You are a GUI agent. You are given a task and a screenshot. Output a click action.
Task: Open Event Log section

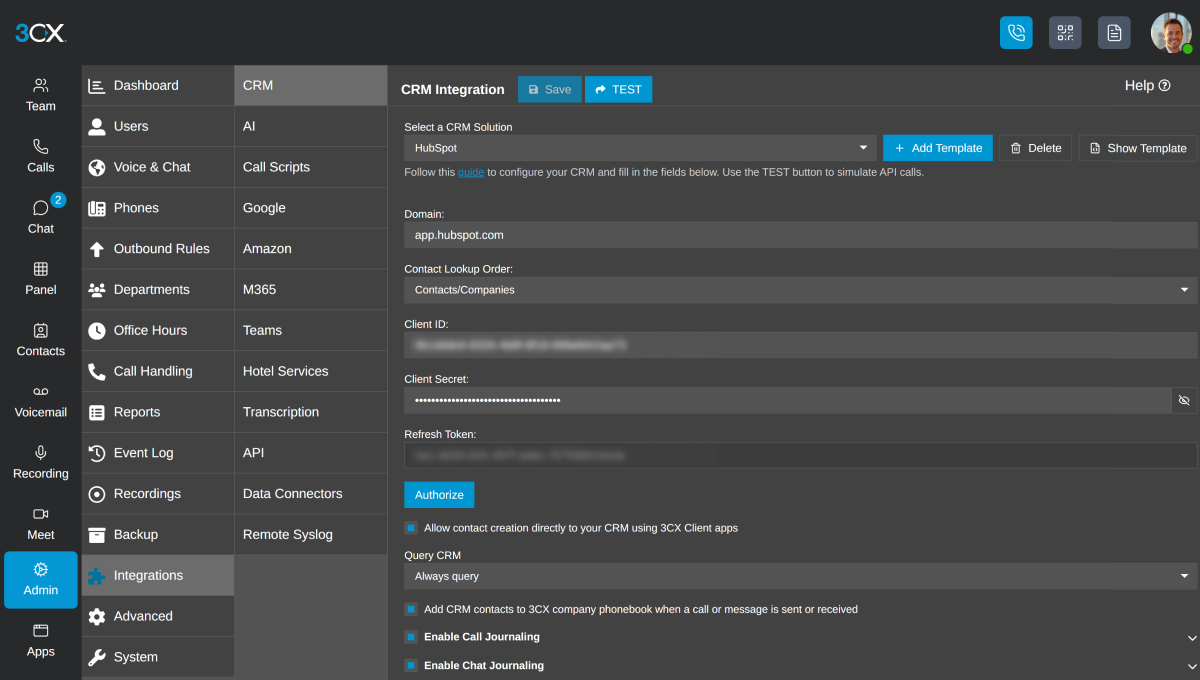click(158, 453)
